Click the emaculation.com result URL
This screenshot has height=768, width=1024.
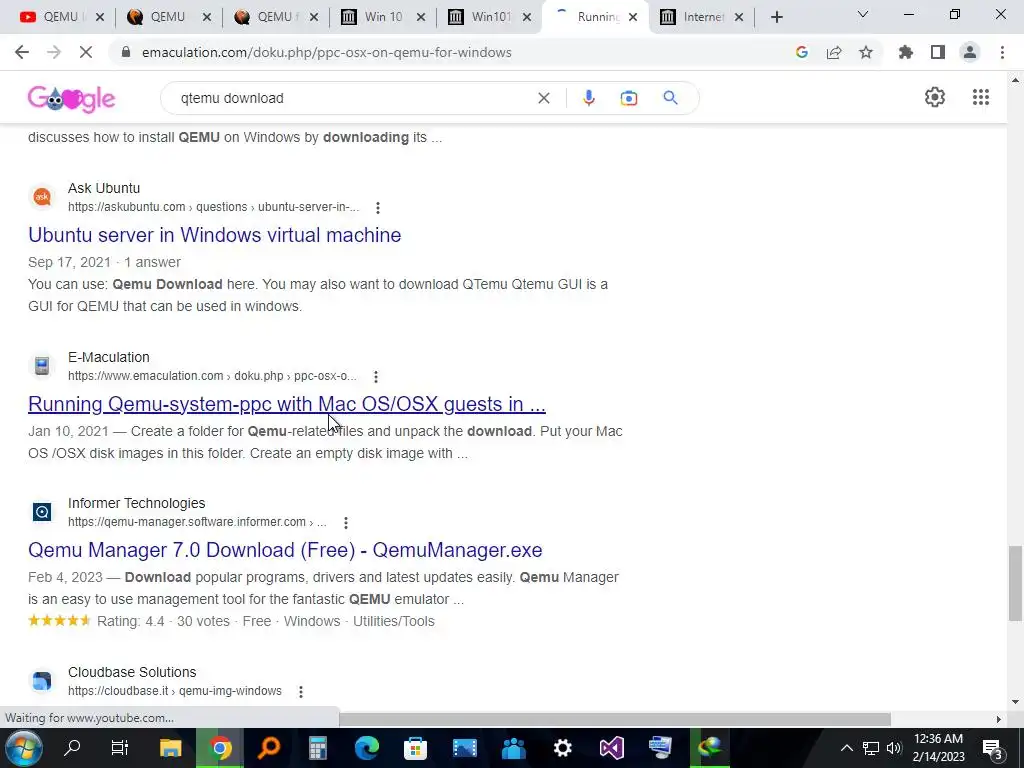click(x=212, y=376)
